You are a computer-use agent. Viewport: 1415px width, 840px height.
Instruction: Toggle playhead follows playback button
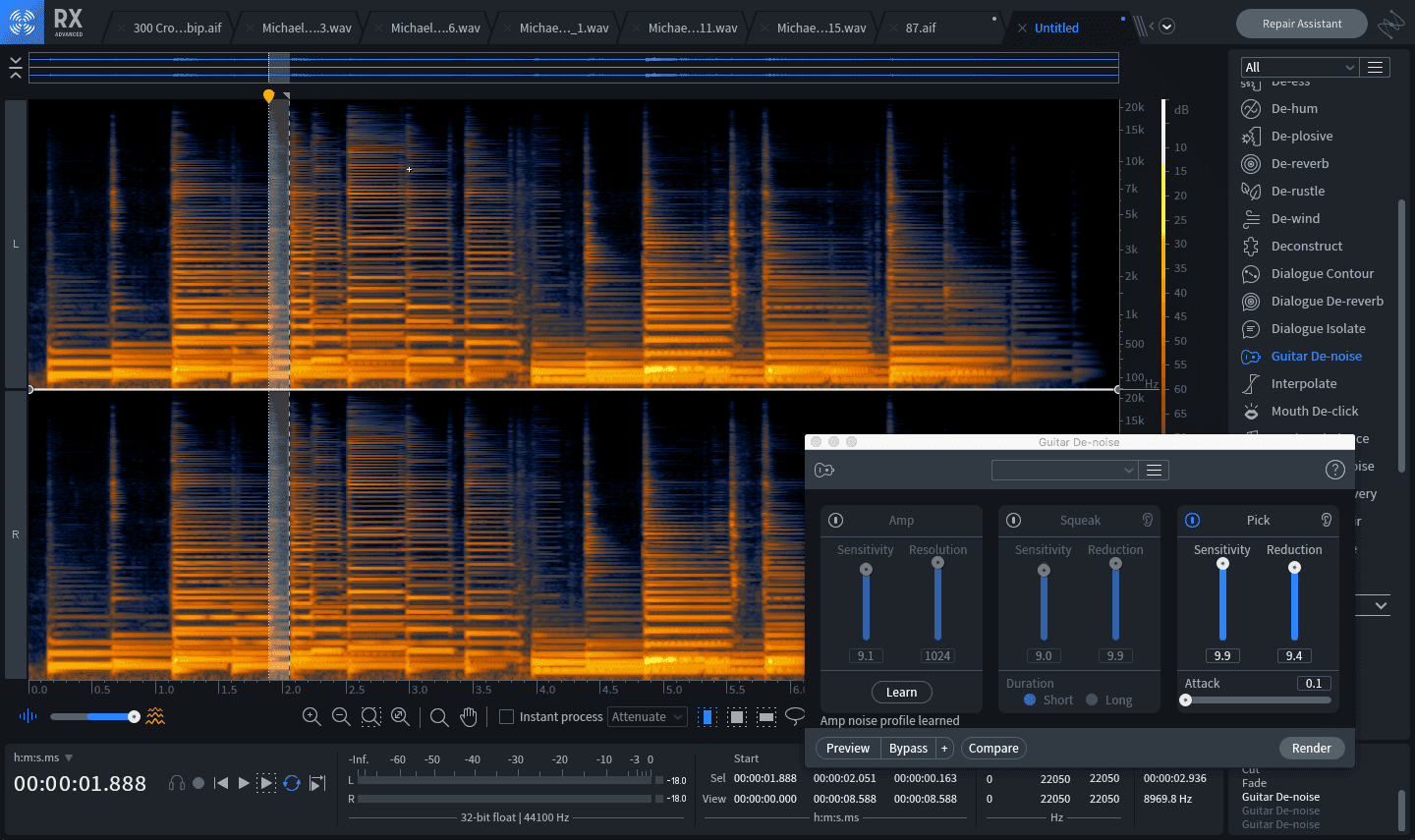click(x=316, y=783)
